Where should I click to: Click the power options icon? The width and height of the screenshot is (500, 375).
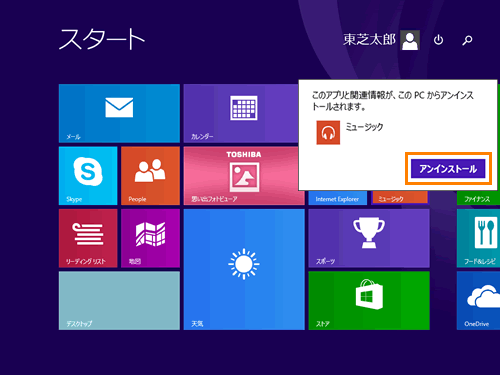pos(438,40)
